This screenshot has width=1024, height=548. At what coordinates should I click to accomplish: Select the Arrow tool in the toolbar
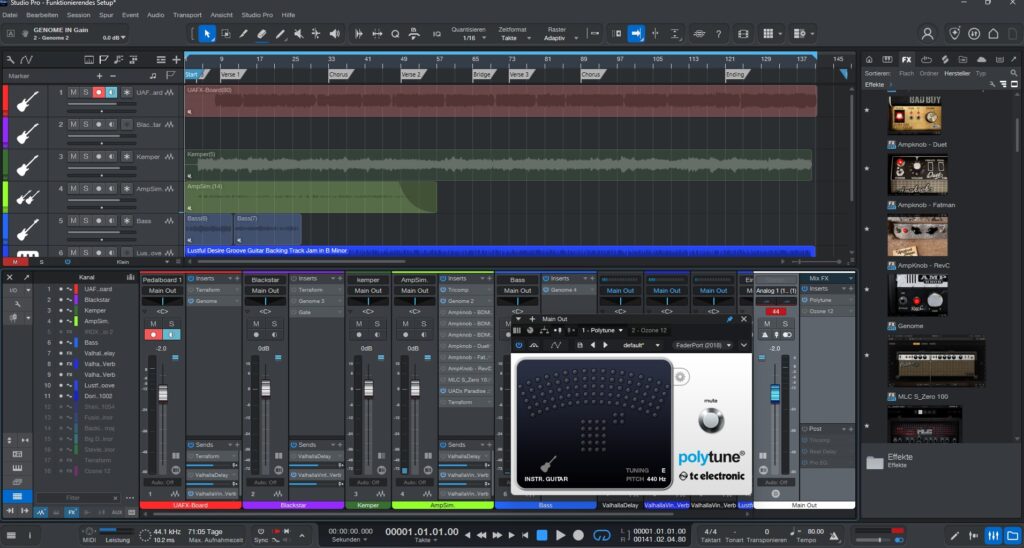click(x=208, y=34)
